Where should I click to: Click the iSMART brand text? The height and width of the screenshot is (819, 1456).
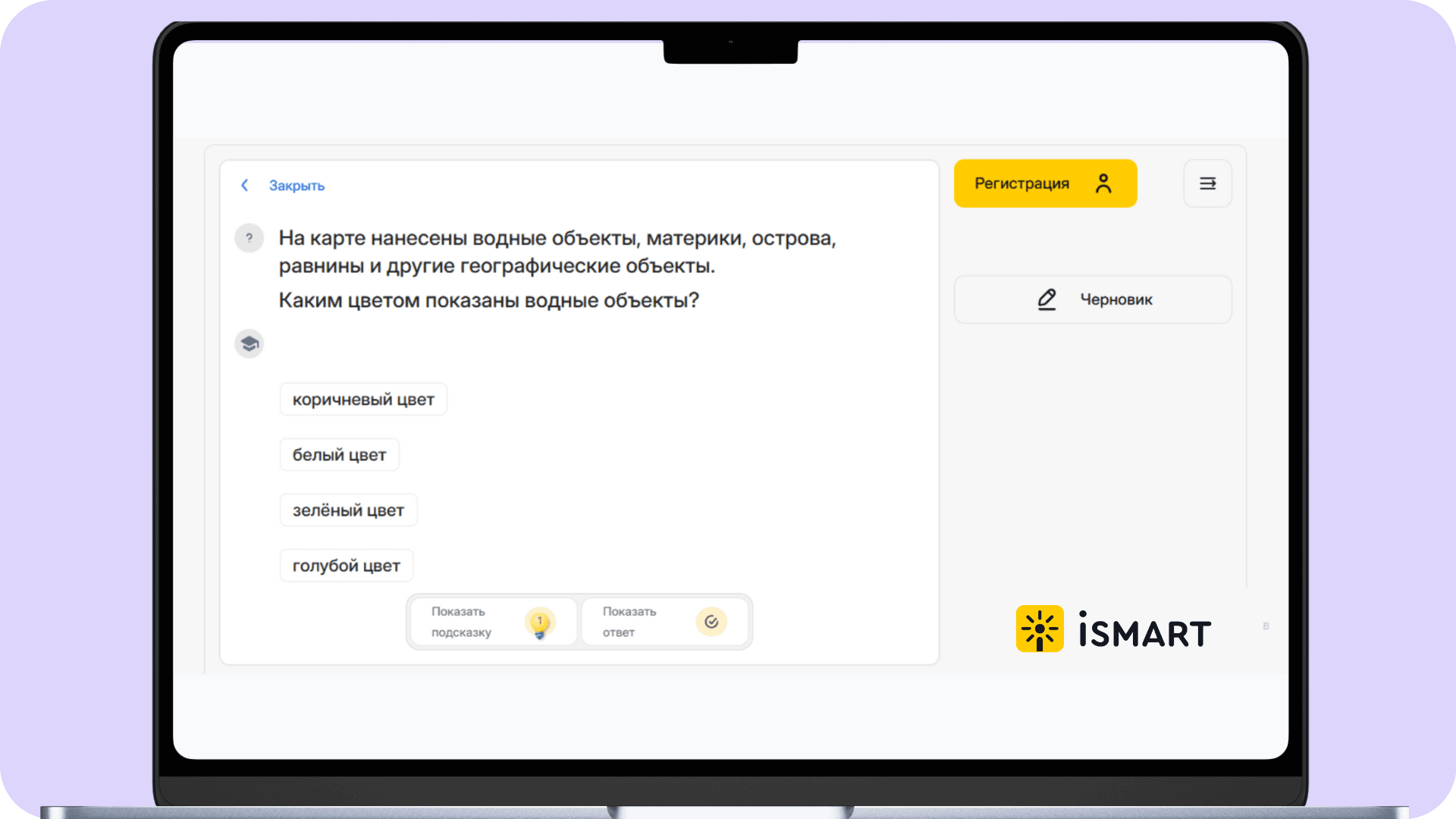pos(1144,632)
